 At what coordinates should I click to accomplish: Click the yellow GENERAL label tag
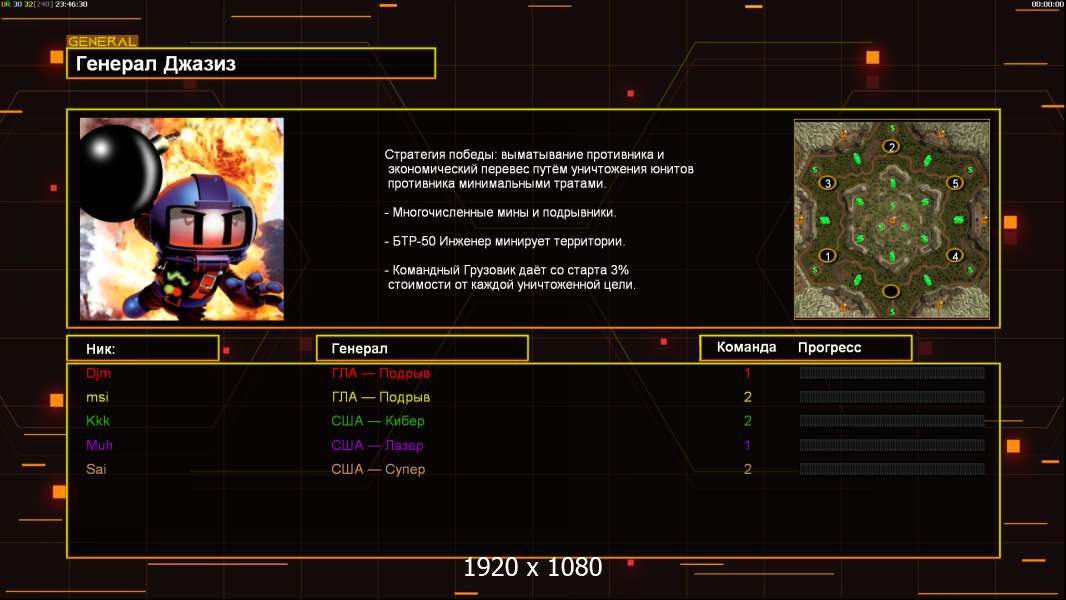coord(103,41)
